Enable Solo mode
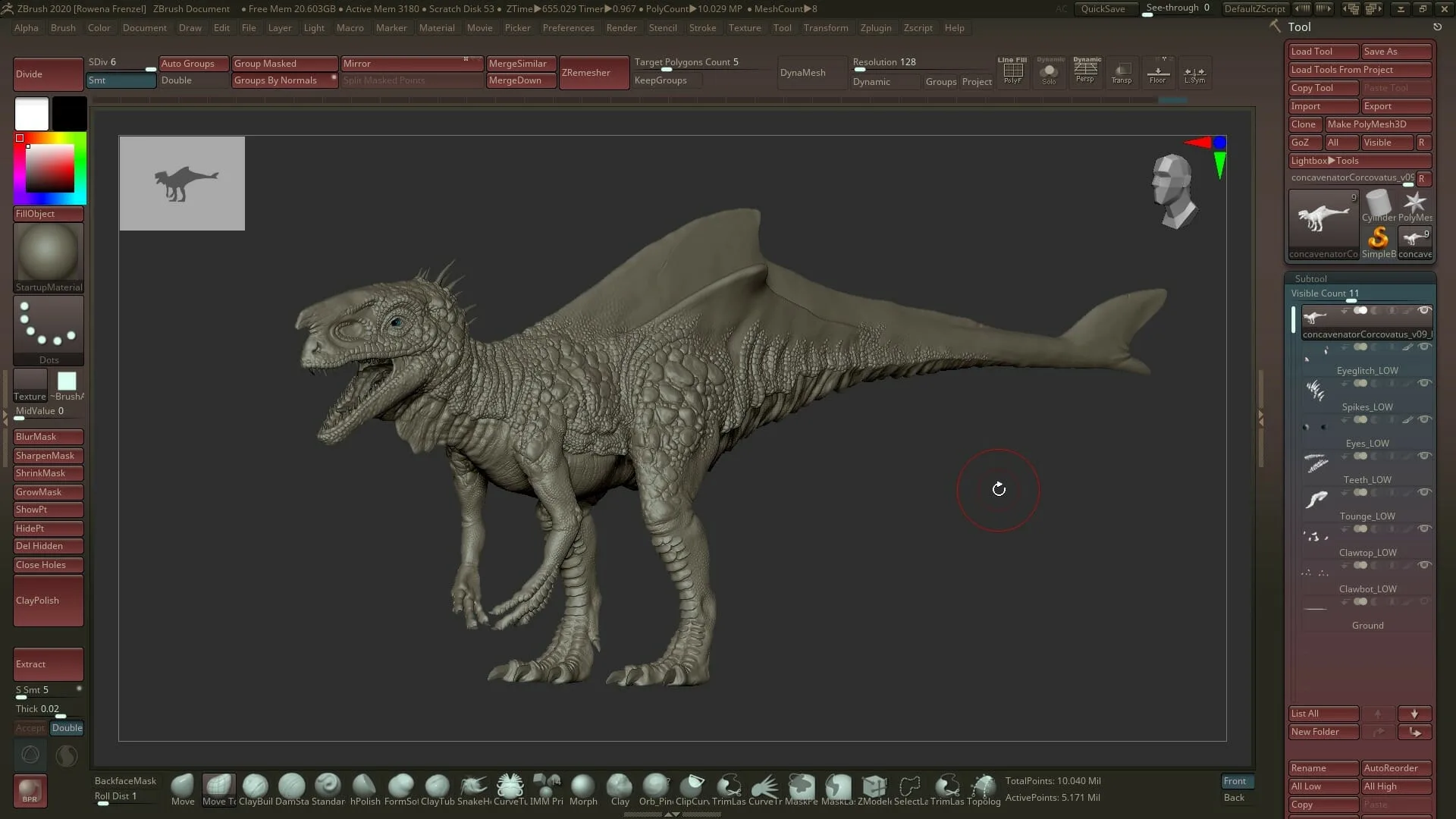 pyautogui.click(x=1050, y=72)
